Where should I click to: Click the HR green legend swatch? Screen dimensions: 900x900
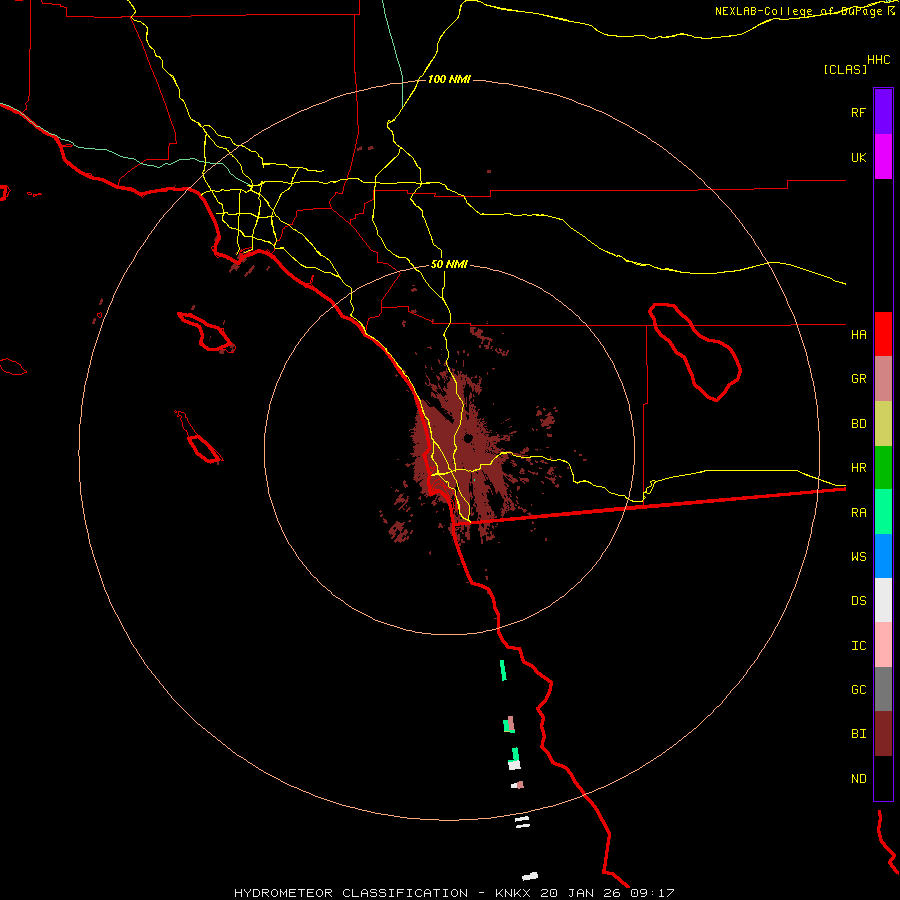tap(883, 468)
